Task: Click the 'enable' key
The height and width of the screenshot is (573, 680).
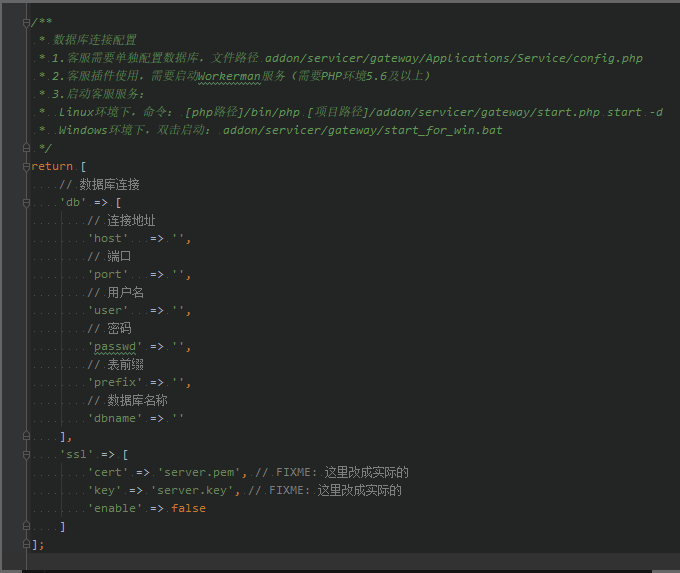Action: pos(115,508)
